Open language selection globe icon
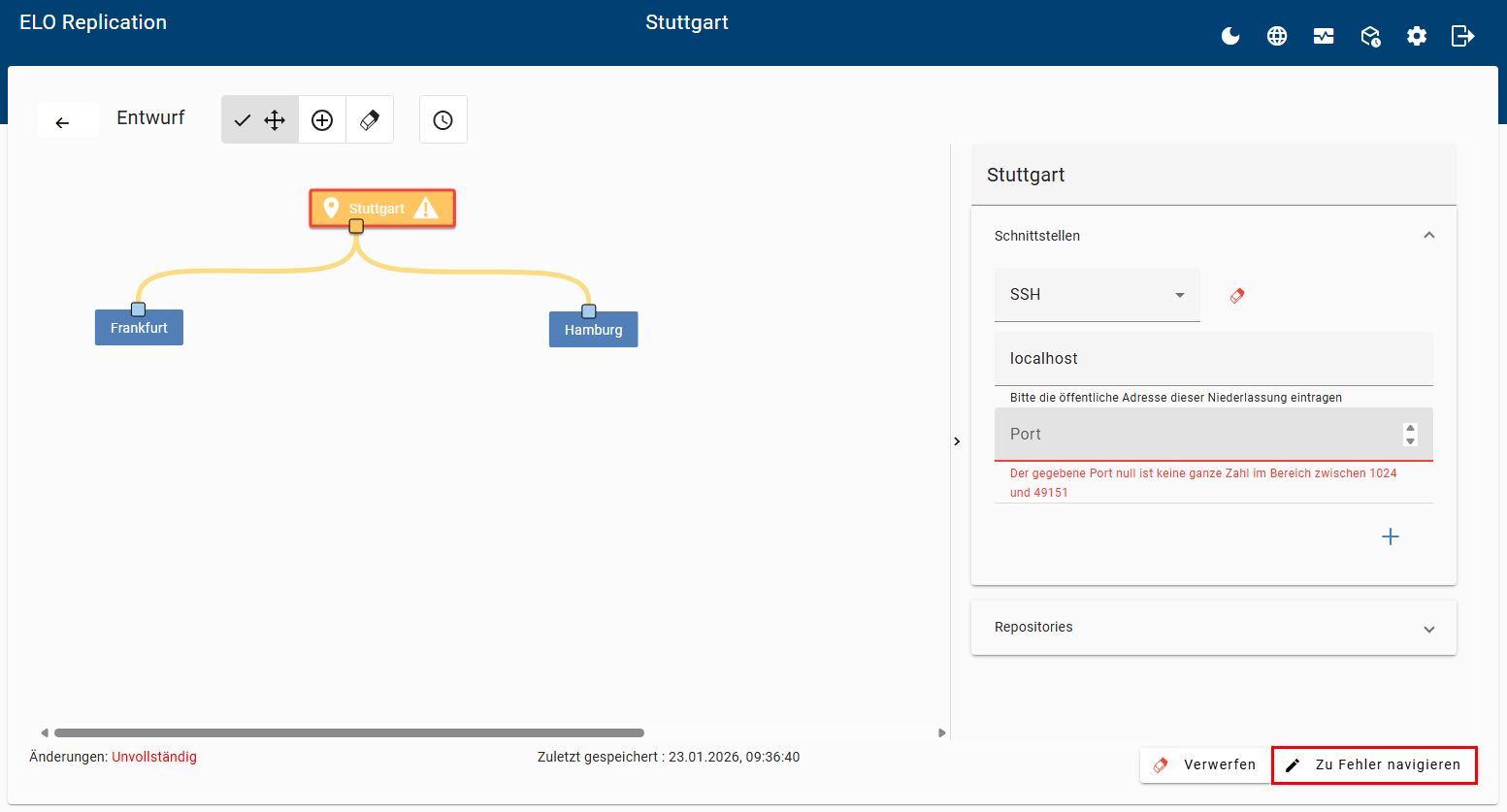 click(x=1277, y=36)
